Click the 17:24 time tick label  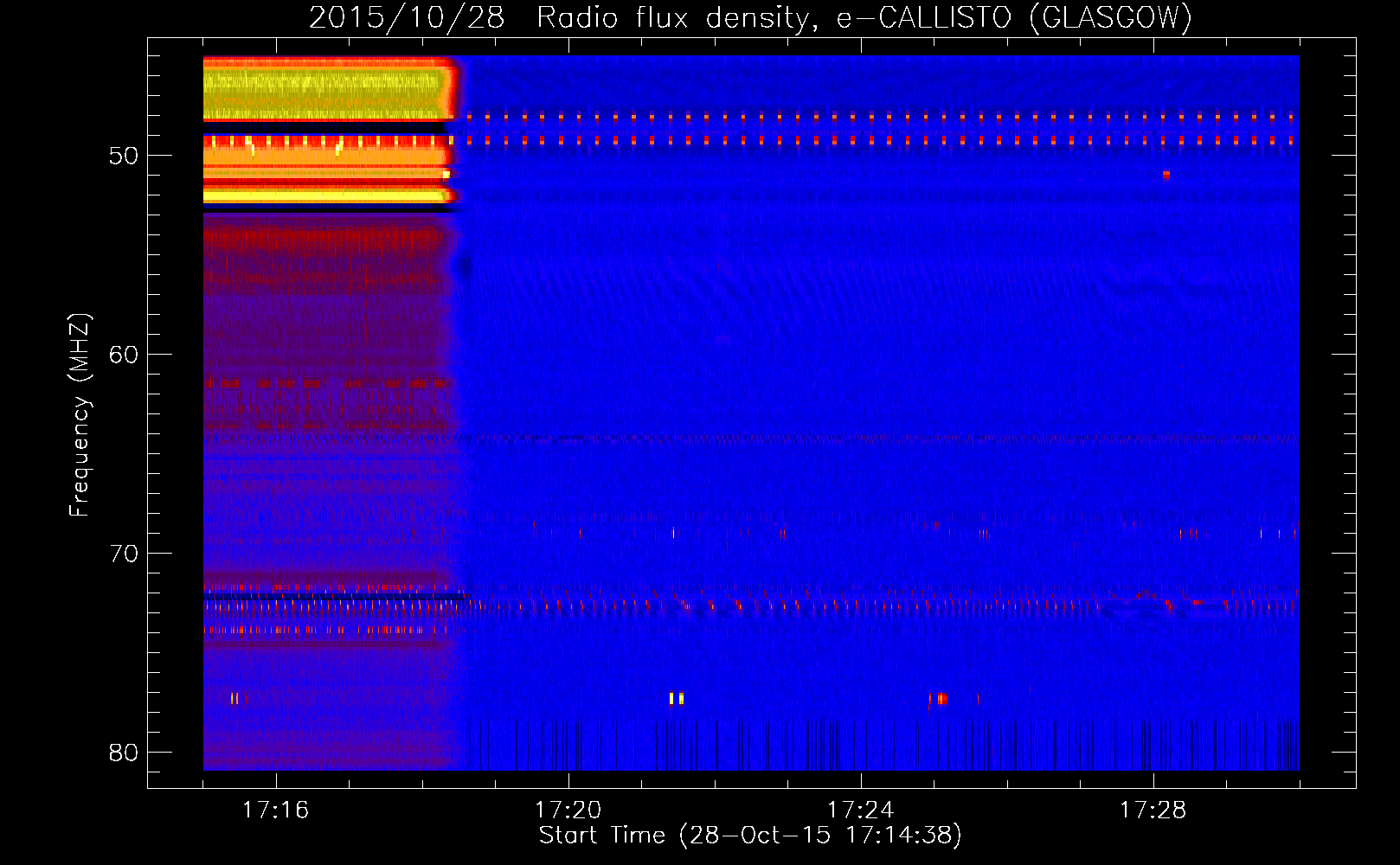pos(860,811)
